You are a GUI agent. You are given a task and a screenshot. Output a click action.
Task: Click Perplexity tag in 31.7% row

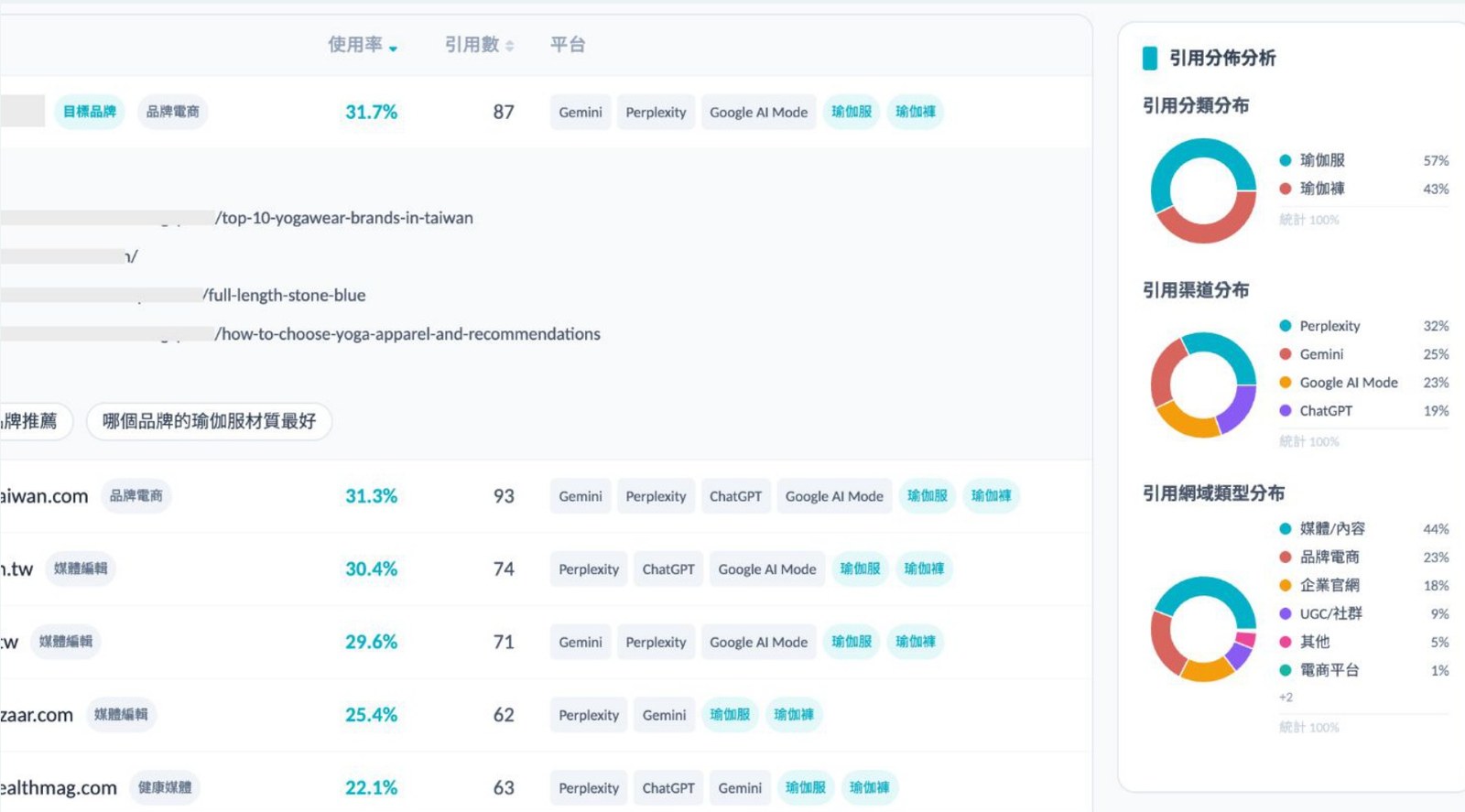(656, 112)
